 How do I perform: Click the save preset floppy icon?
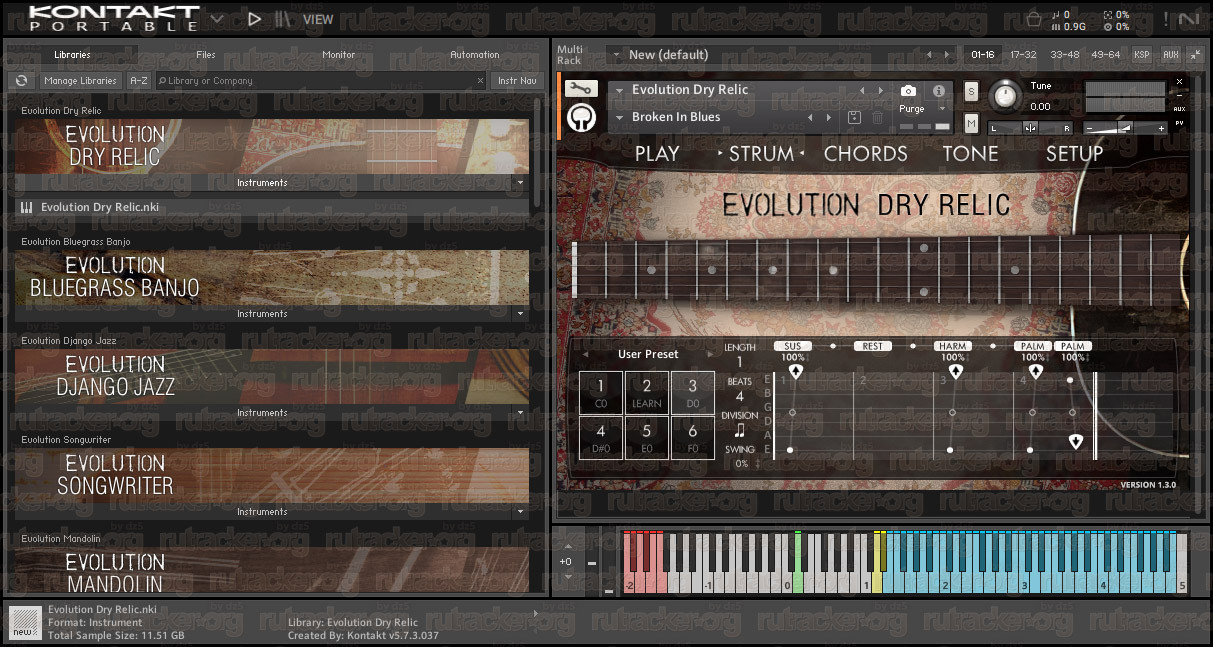(855, 117)
